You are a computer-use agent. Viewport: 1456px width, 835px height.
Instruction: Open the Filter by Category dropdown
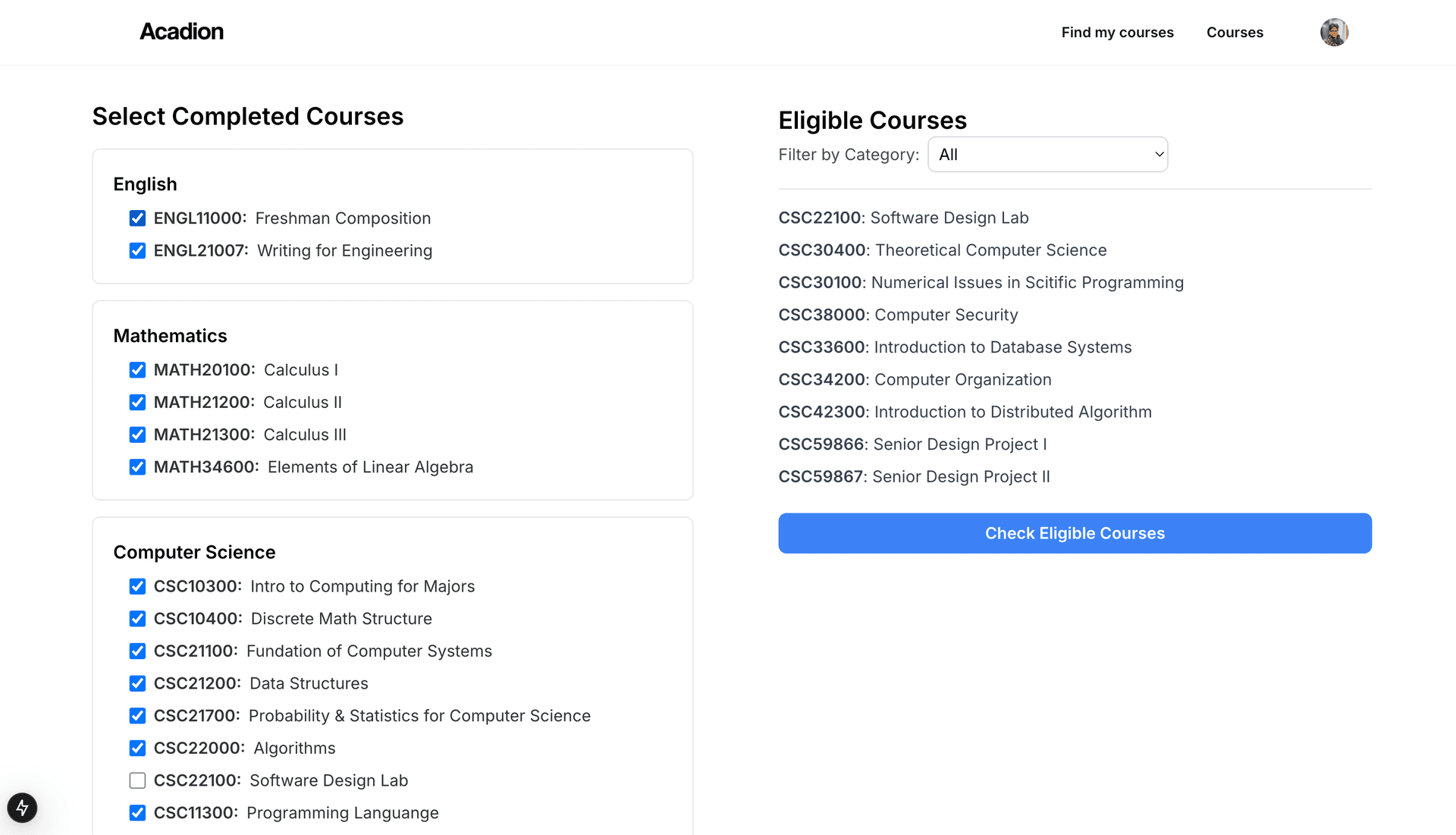(x=1047, y=155)
